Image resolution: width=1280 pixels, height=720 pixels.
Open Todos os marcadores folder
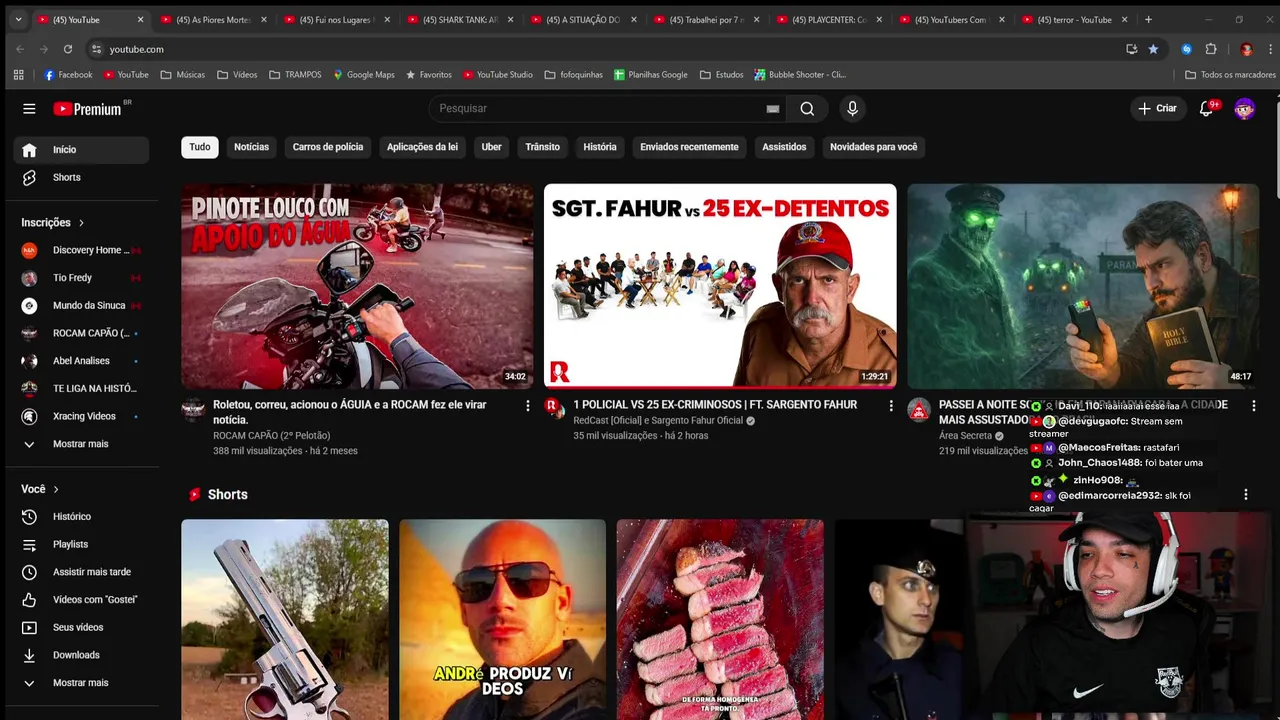(x=1230, y=75)
